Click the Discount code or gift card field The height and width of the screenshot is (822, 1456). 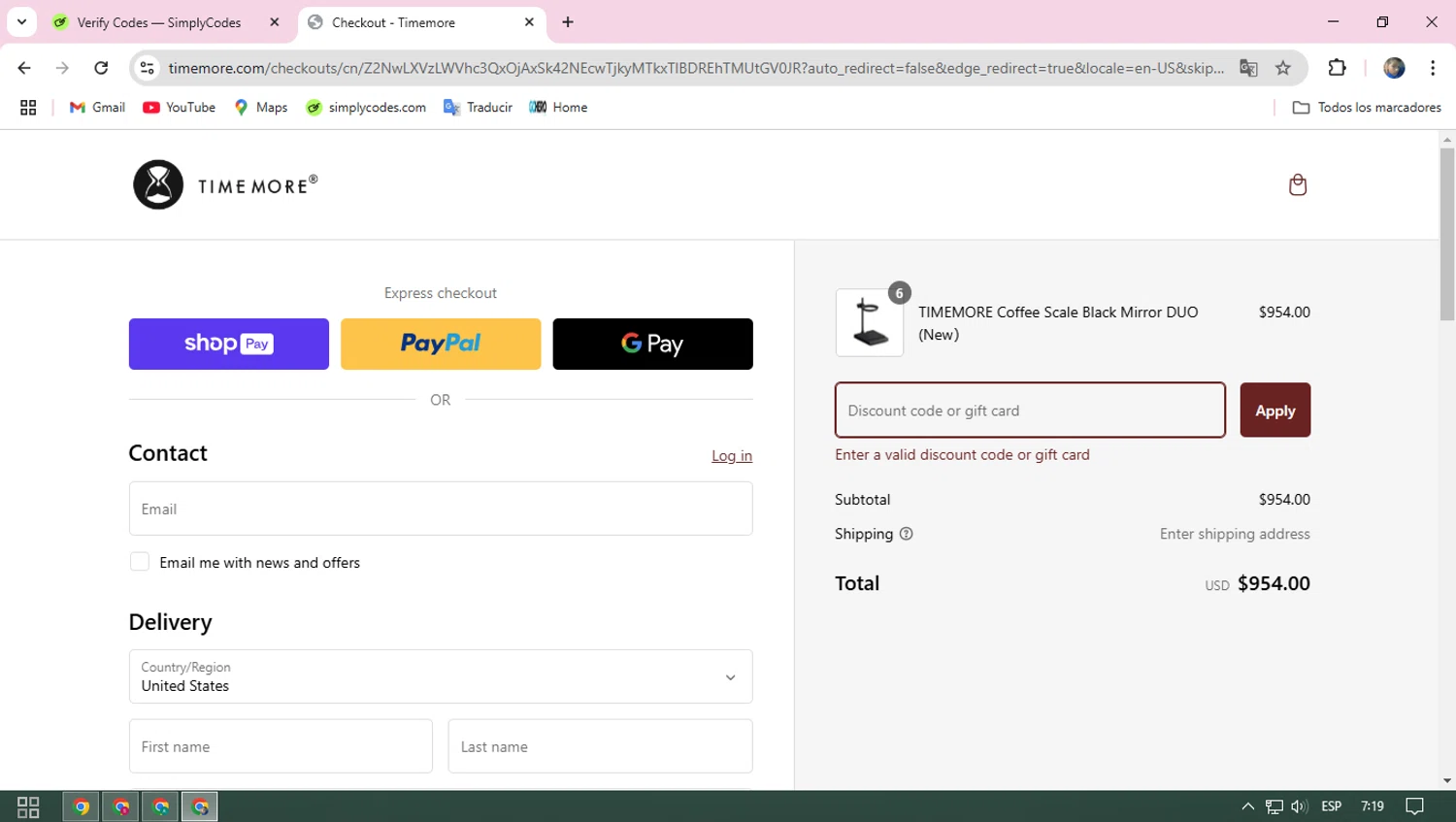point(1030,411)
